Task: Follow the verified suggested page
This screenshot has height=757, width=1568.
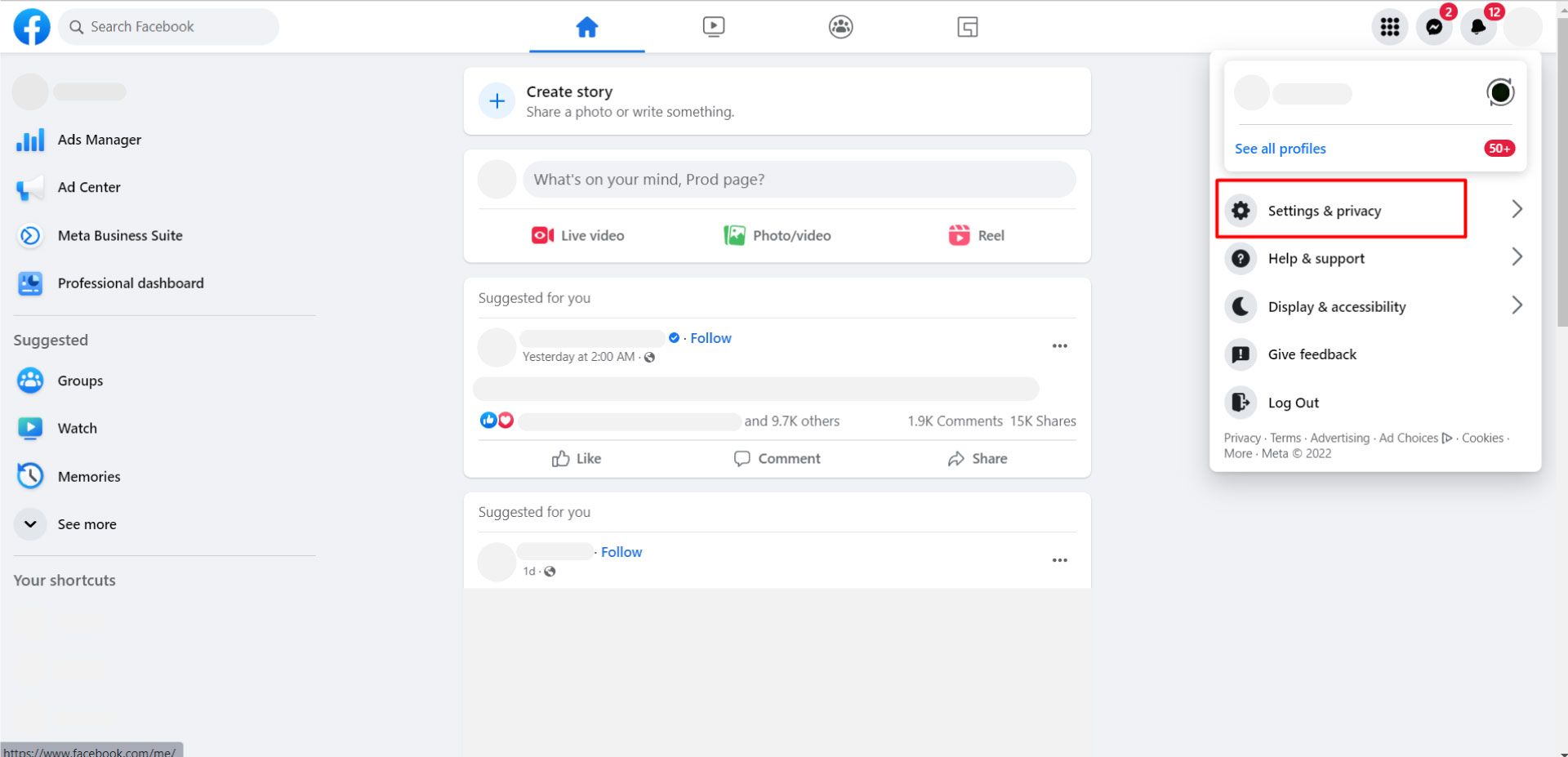Action: tap(710, 338)
